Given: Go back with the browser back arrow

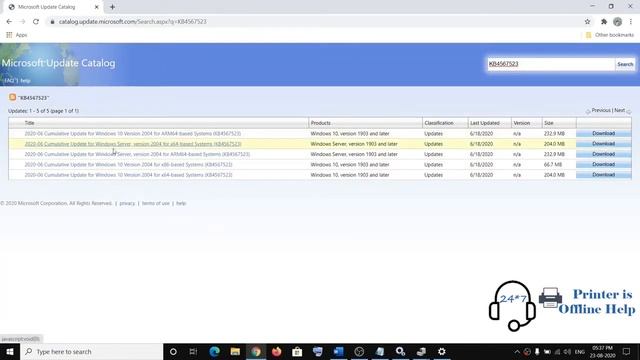Looking at the screenshot, I should tap(9, 22).
